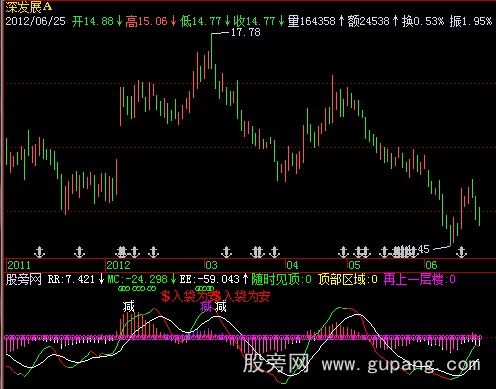This screenshot has width=496, height=389.
Task: Select the 05 month label on time axis
Action: point(354,265)
